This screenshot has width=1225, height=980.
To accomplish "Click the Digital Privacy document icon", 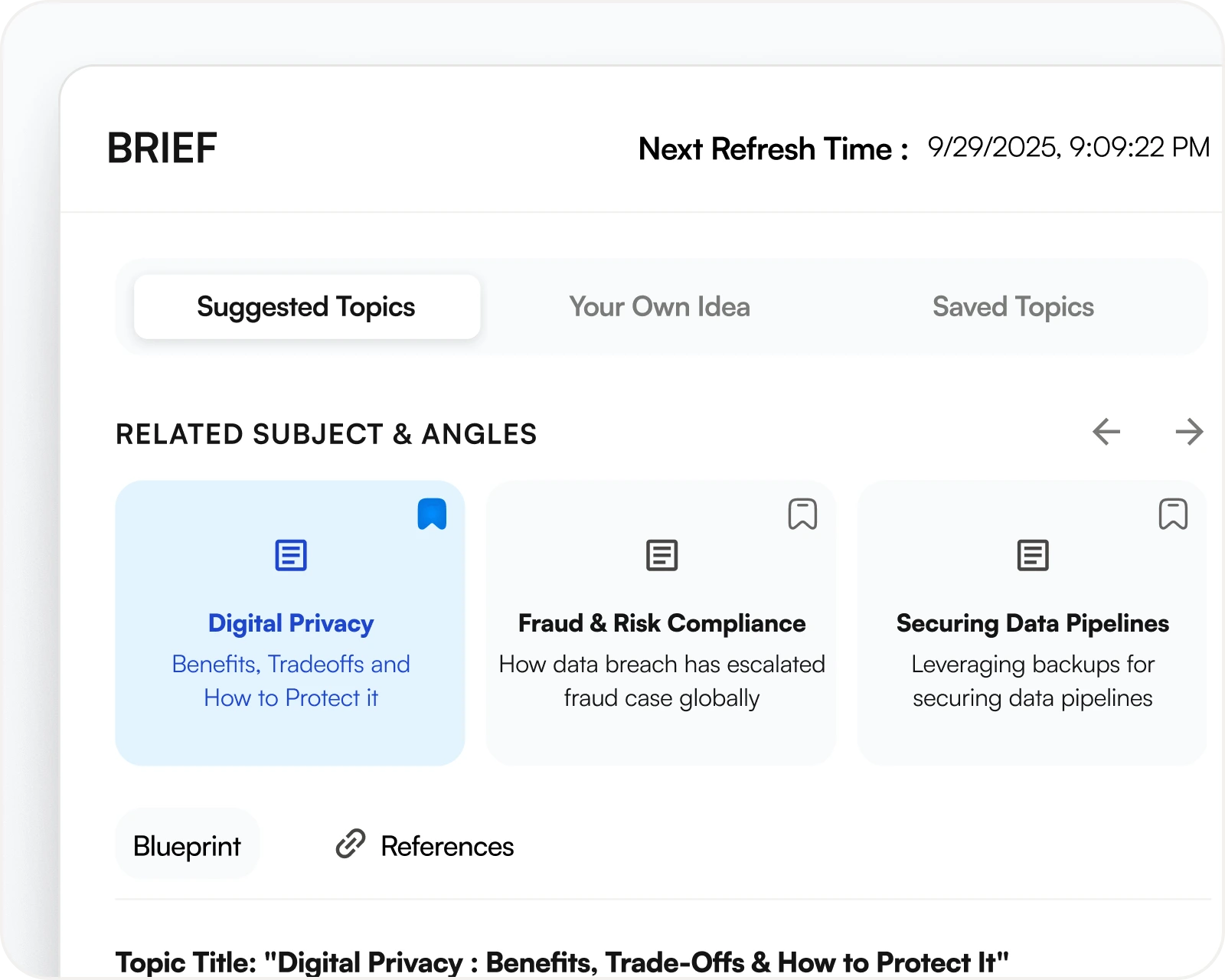I will tap(291, 555).
